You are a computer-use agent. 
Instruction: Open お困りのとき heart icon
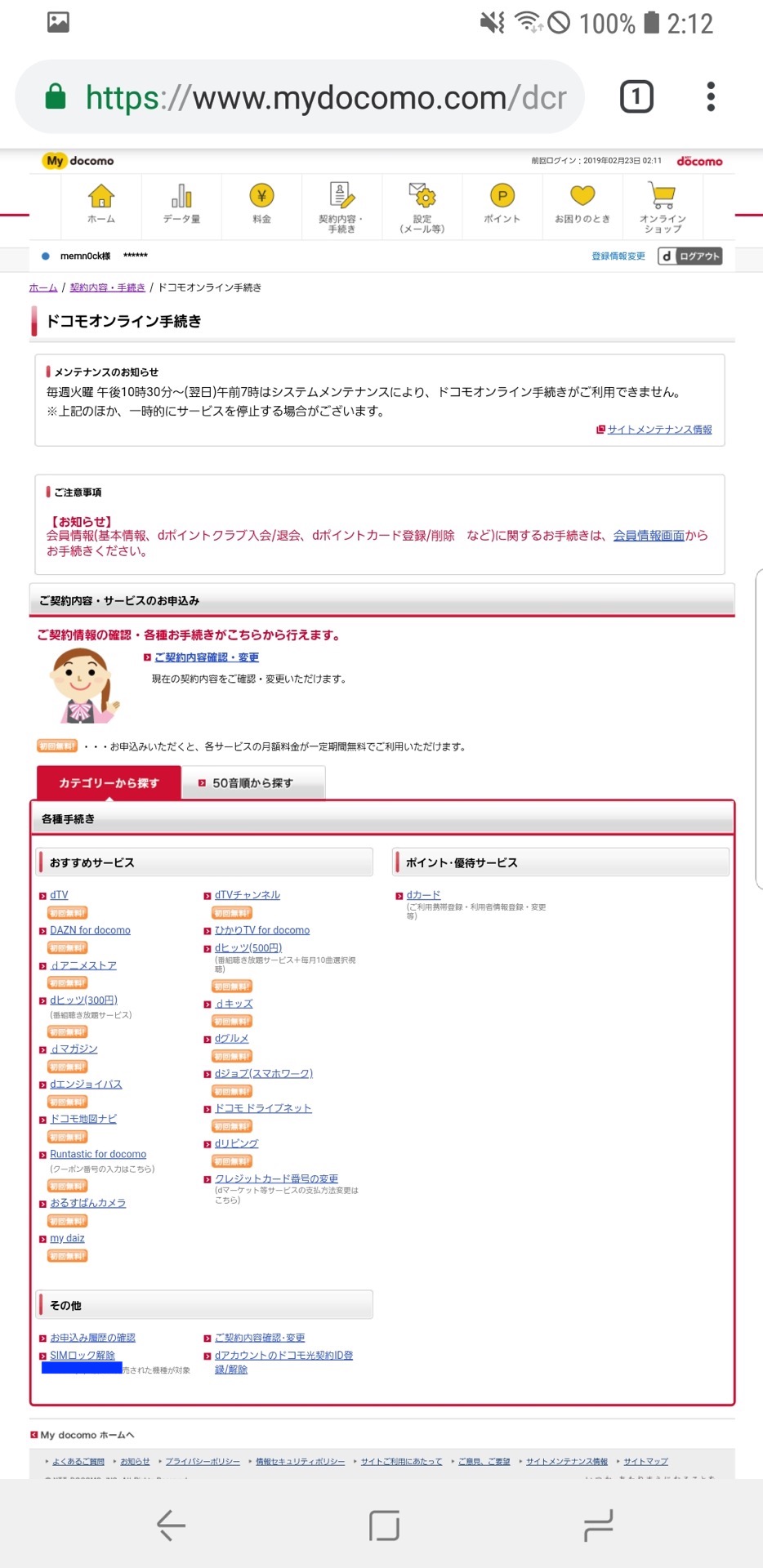(582, 196)
